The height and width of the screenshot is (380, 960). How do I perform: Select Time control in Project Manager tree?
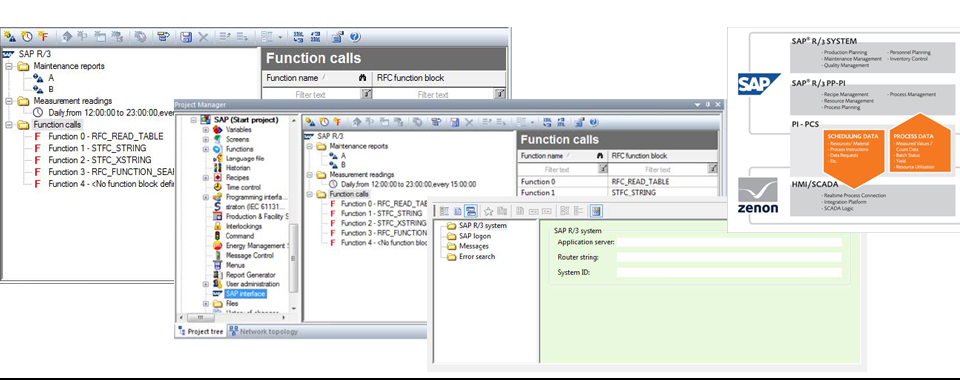(x=243, y=187)
